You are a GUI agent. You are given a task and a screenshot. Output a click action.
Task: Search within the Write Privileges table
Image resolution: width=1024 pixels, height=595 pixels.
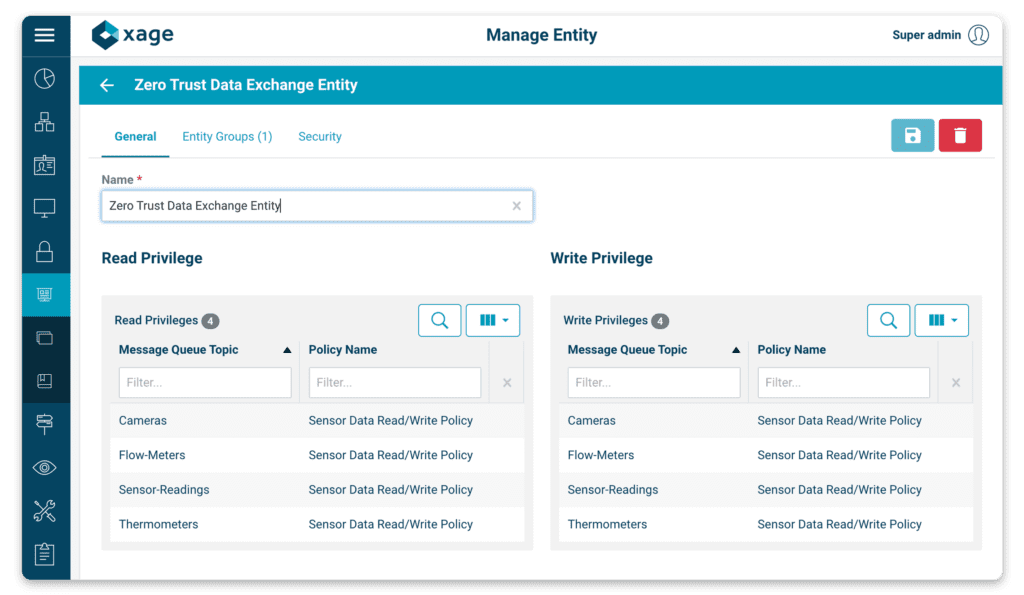click(888, 320)
